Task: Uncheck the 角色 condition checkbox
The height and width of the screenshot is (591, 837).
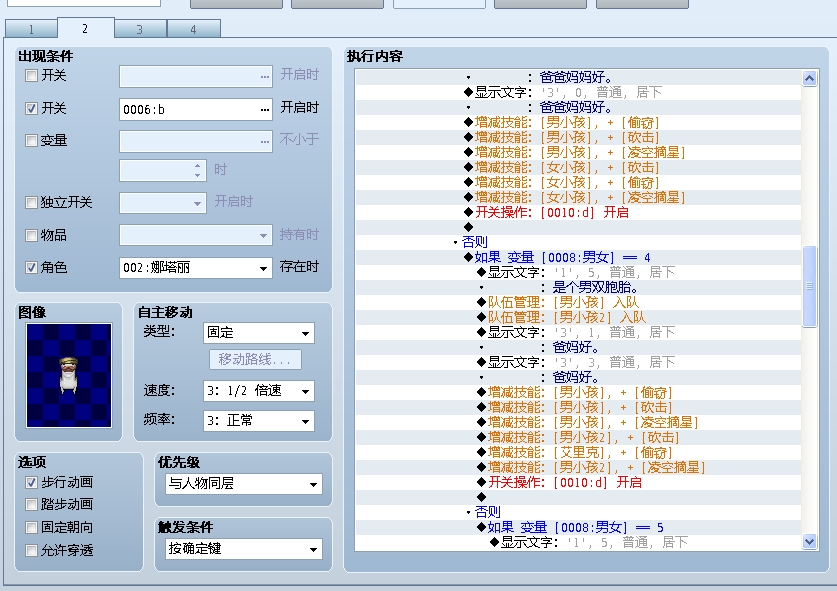Action: pos(31,267)
